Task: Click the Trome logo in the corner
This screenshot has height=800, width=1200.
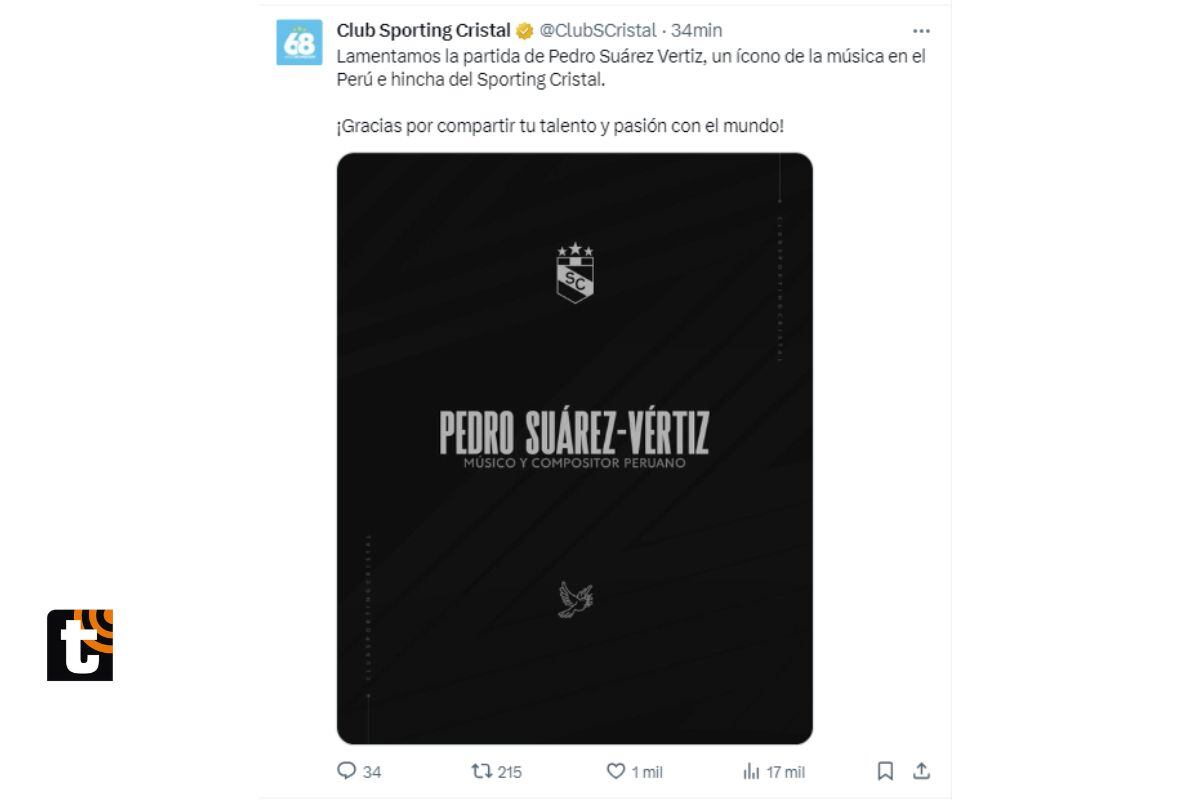Action: click(82, 645)
